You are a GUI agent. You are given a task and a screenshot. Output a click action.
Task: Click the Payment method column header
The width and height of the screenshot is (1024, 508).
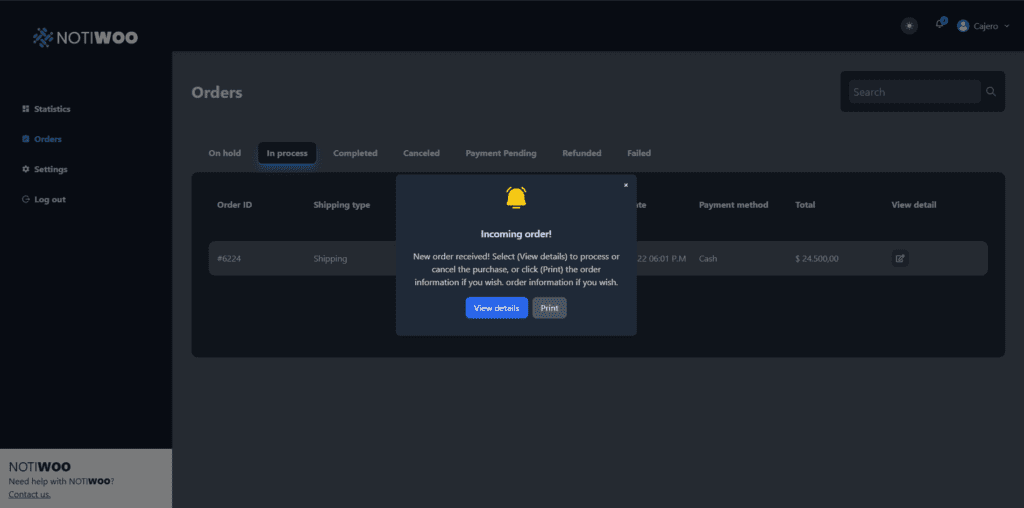coord(733,205)
